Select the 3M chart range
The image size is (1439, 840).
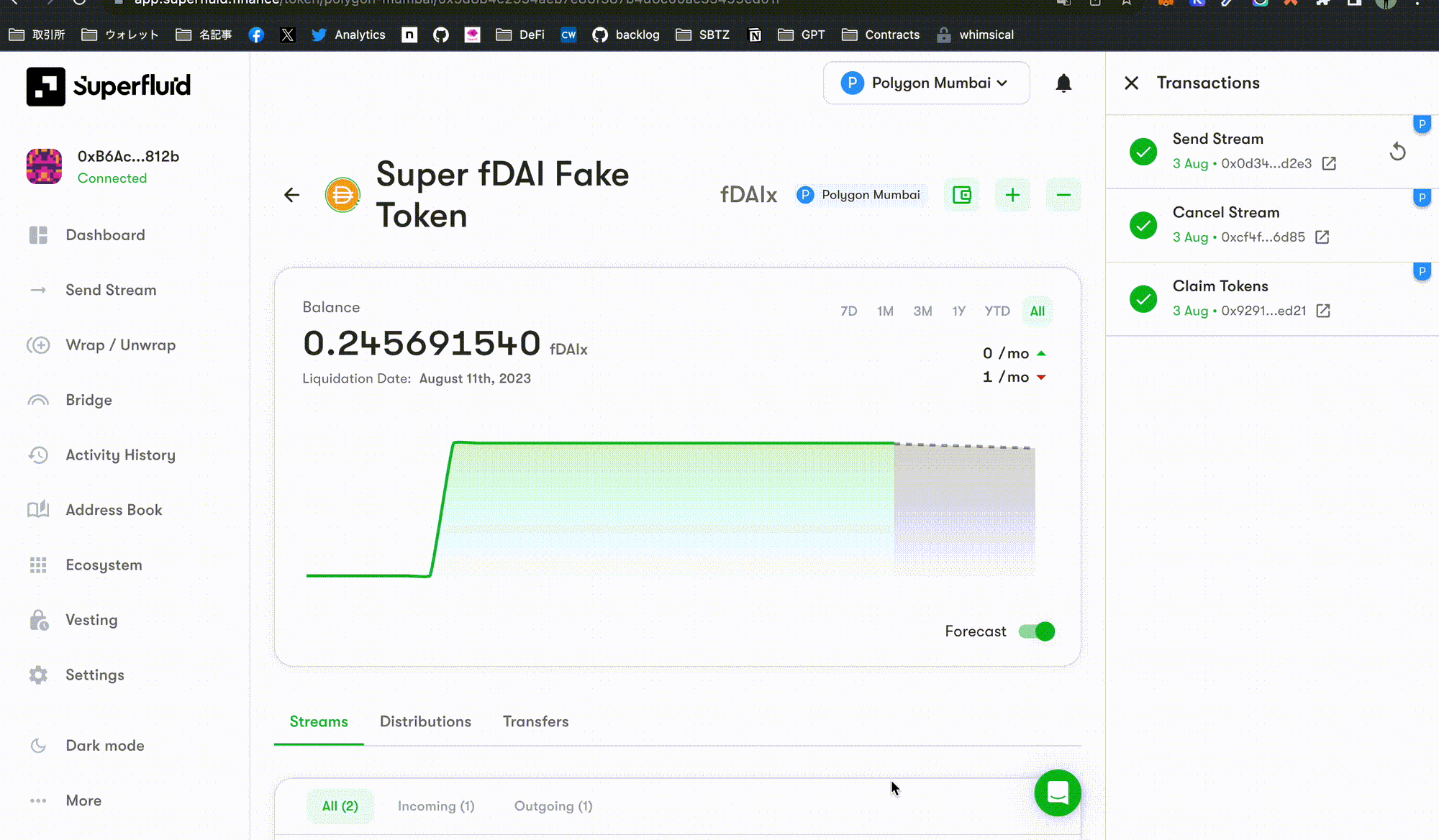pyautogui.click(x=922, y=311)
